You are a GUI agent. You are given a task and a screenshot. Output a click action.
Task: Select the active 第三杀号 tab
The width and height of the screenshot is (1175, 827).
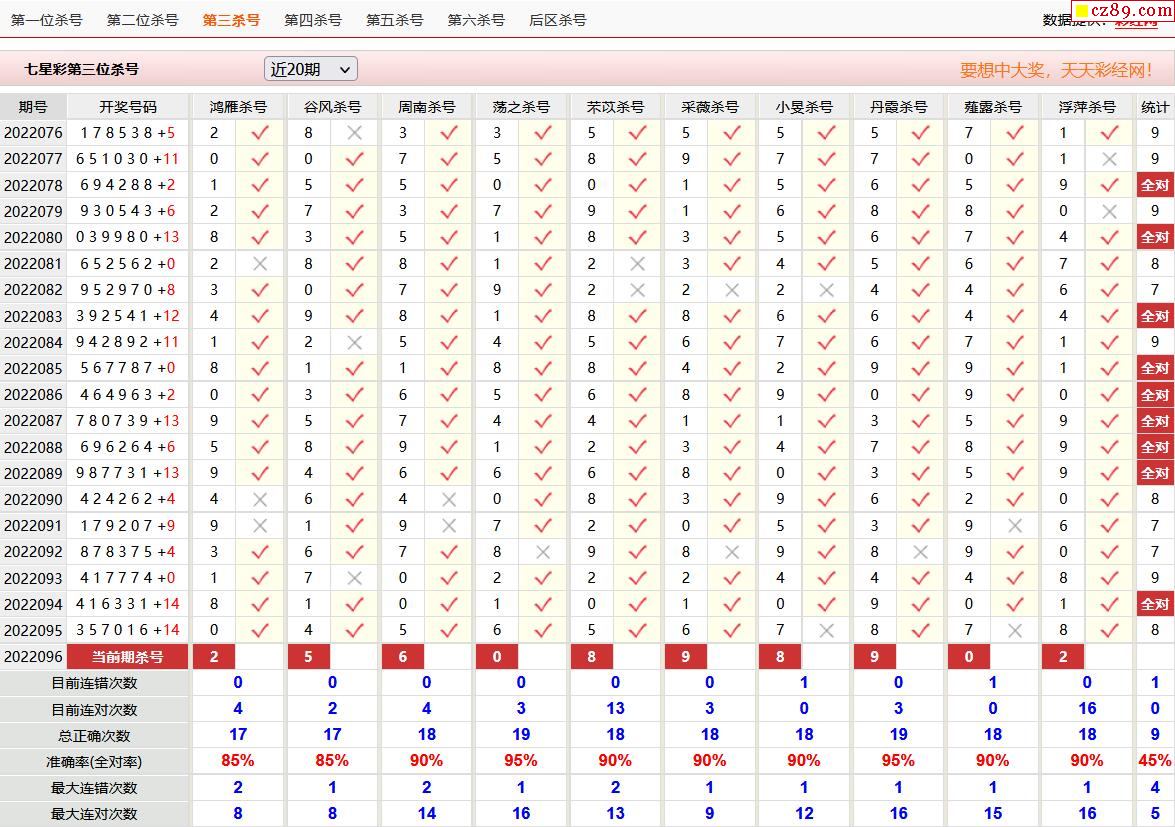pyautogui.click(x=231, y=20)
